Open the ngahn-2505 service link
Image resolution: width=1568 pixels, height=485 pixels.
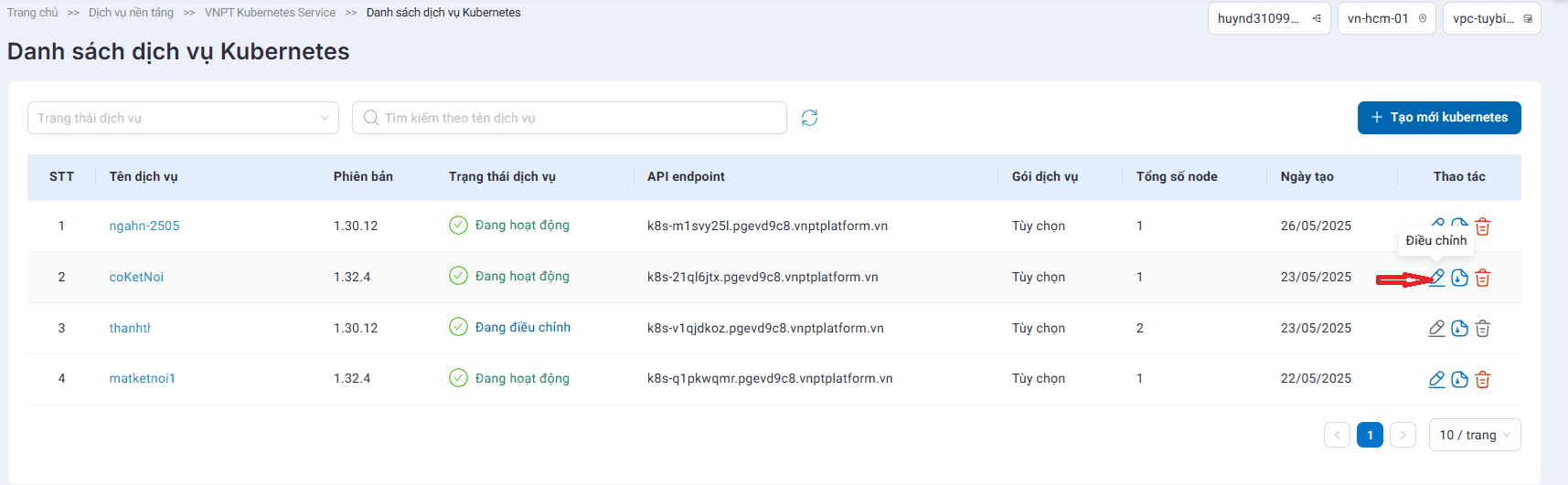pyautogui.click(x=144, y=226)
